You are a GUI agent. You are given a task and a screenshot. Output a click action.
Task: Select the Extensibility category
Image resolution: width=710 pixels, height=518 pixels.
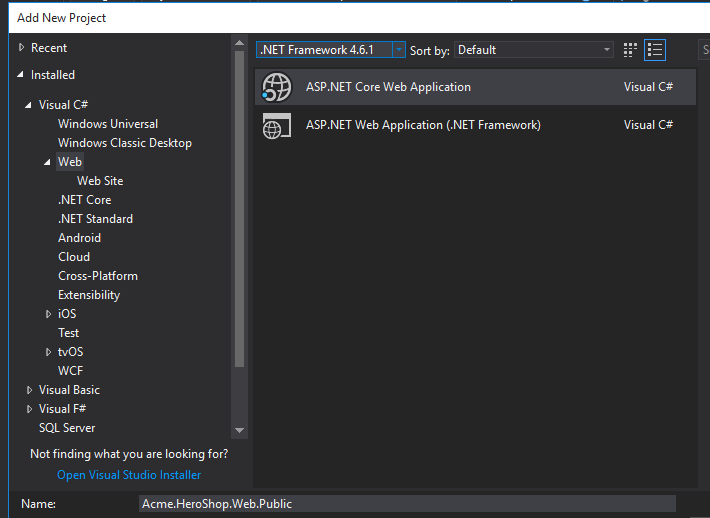tap(89, 295)
